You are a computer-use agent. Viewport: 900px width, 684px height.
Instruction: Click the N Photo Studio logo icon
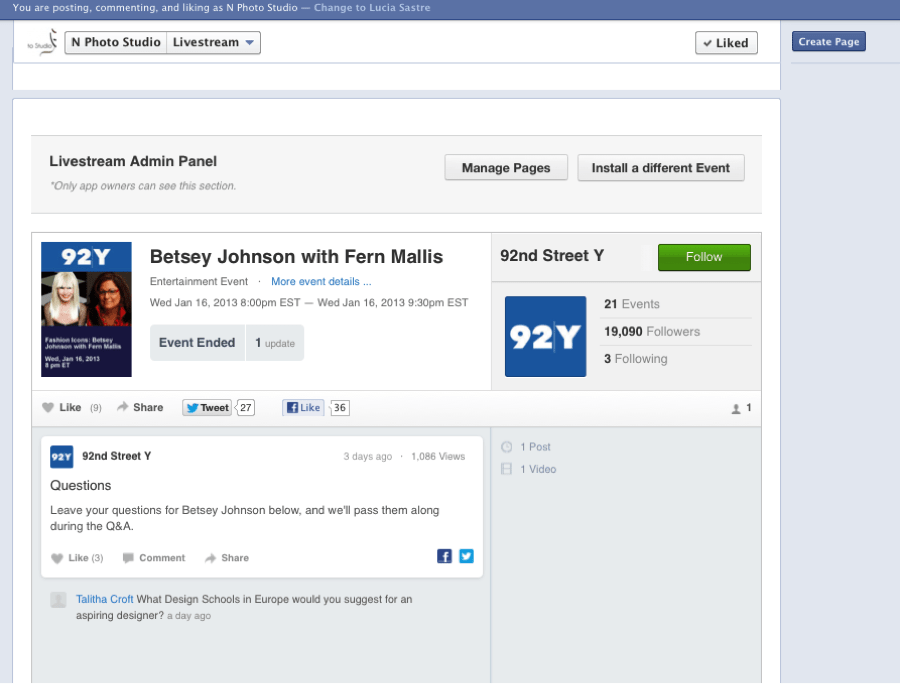43,42
